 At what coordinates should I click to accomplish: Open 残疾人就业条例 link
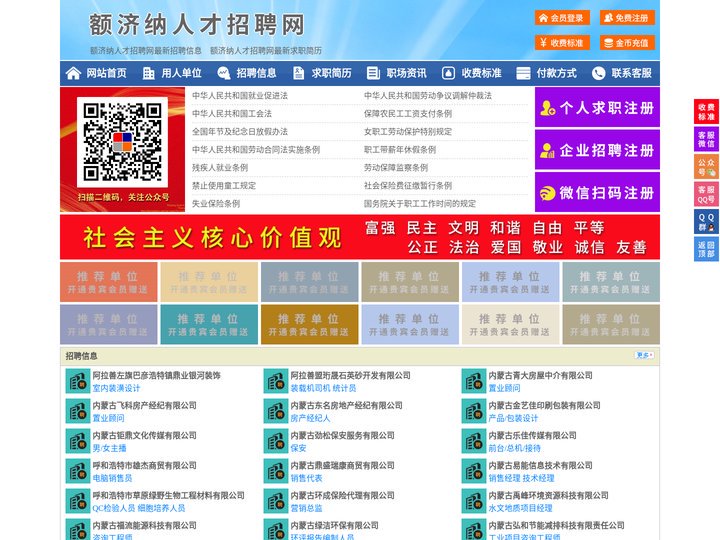click(220, 168)
